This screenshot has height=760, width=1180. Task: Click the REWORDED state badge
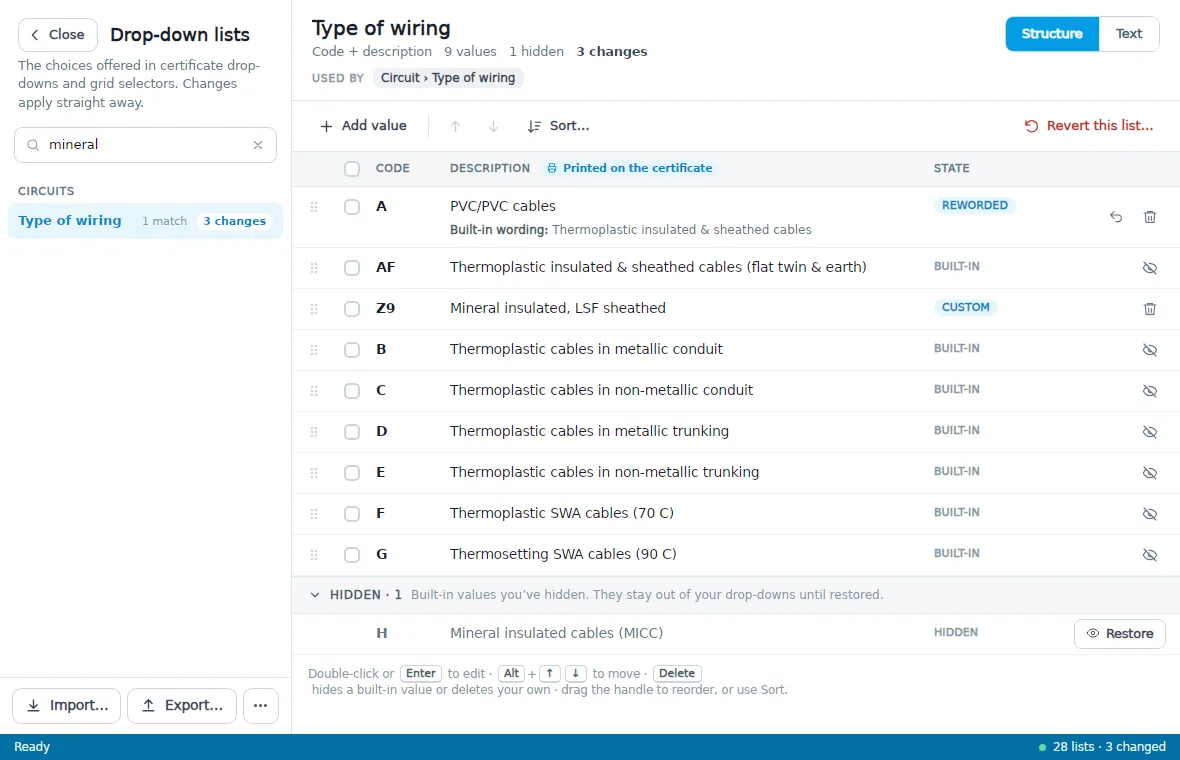[975, 205]
